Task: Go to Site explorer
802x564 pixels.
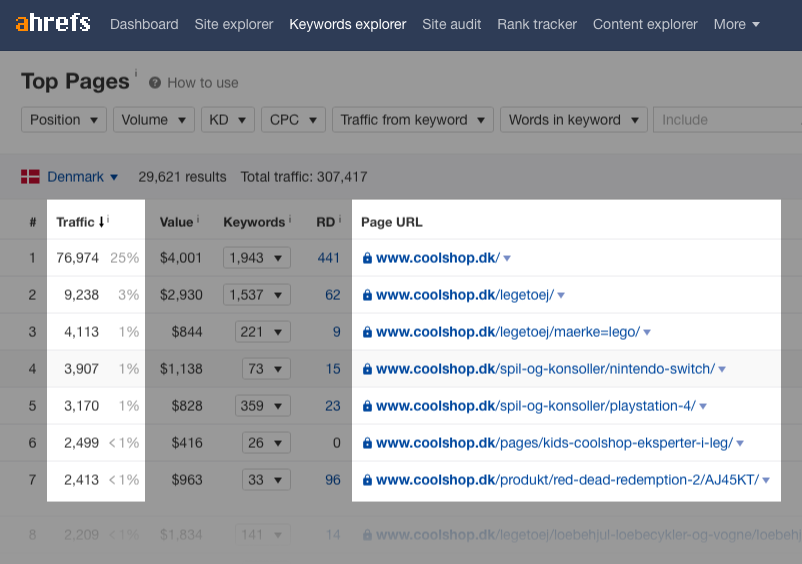Action: [x=234, y=24]
